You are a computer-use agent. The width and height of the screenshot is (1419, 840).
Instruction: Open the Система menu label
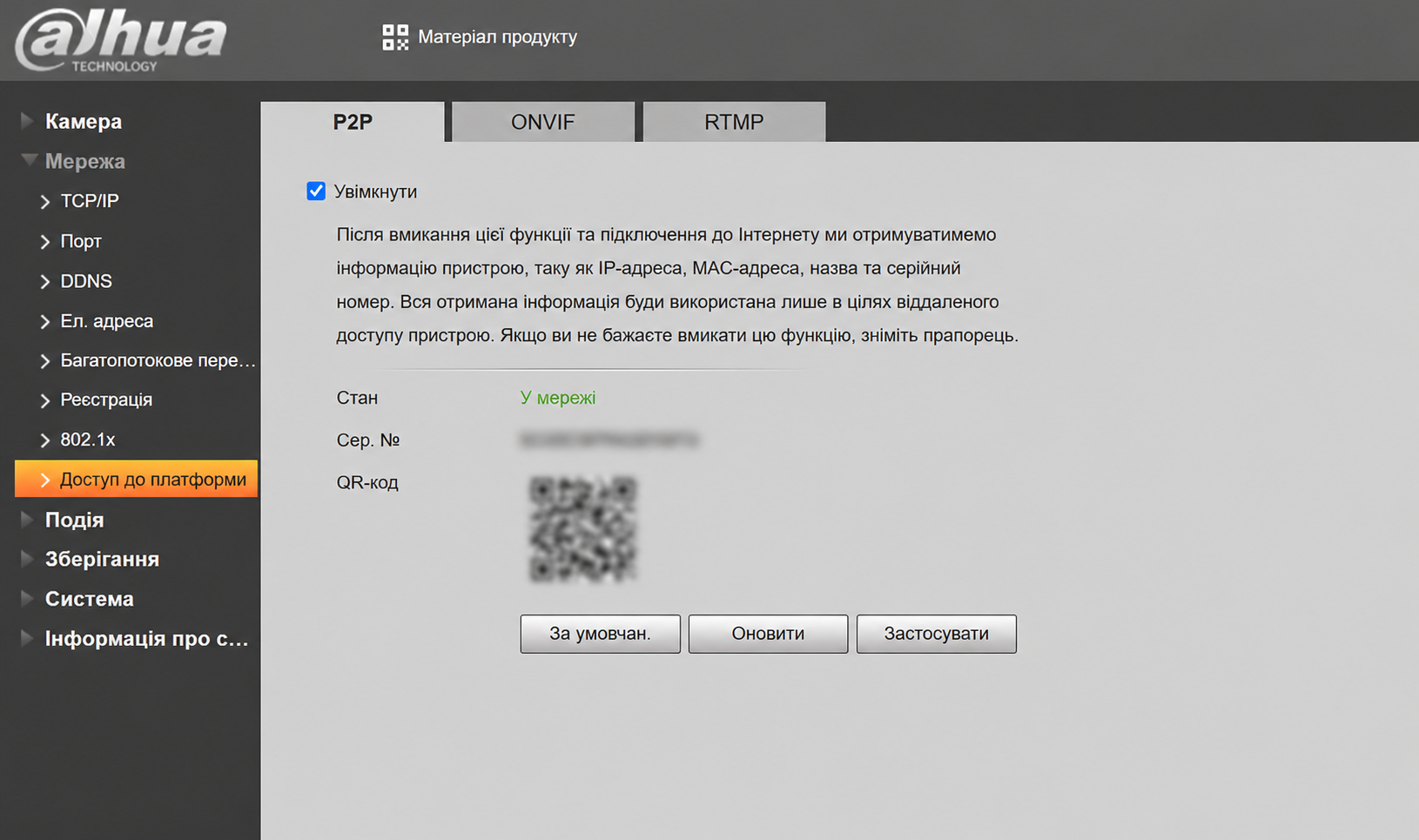click(x=90, y=599)
